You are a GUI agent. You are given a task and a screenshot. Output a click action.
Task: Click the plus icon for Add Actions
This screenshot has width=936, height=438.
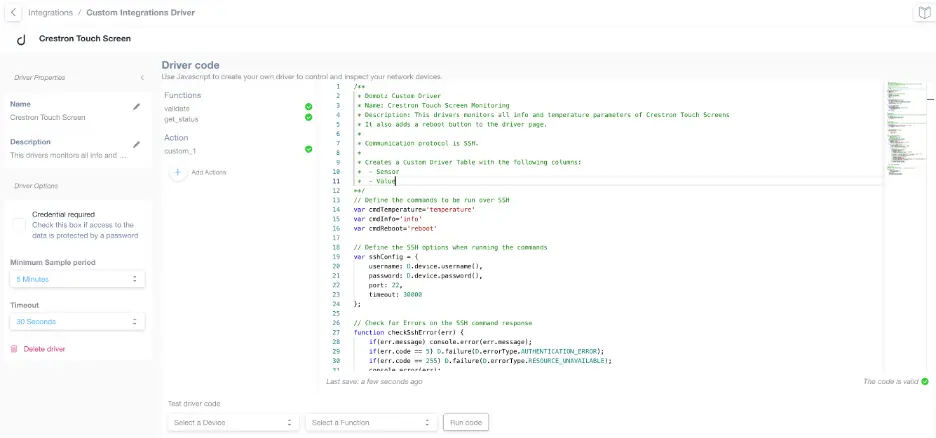click(x=177, y=172)
